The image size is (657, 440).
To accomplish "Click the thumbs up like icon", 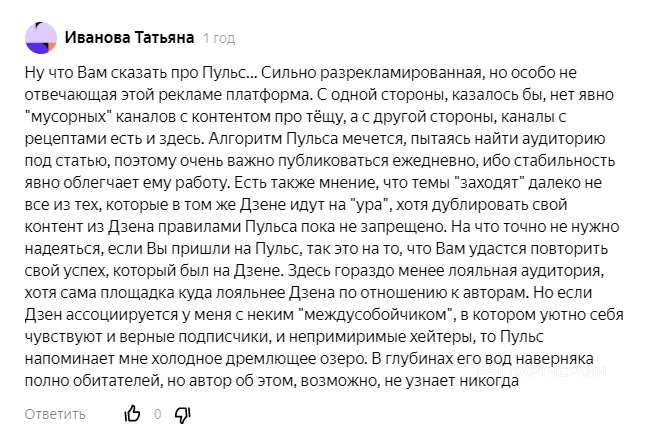I will click(x=132, y=413).
